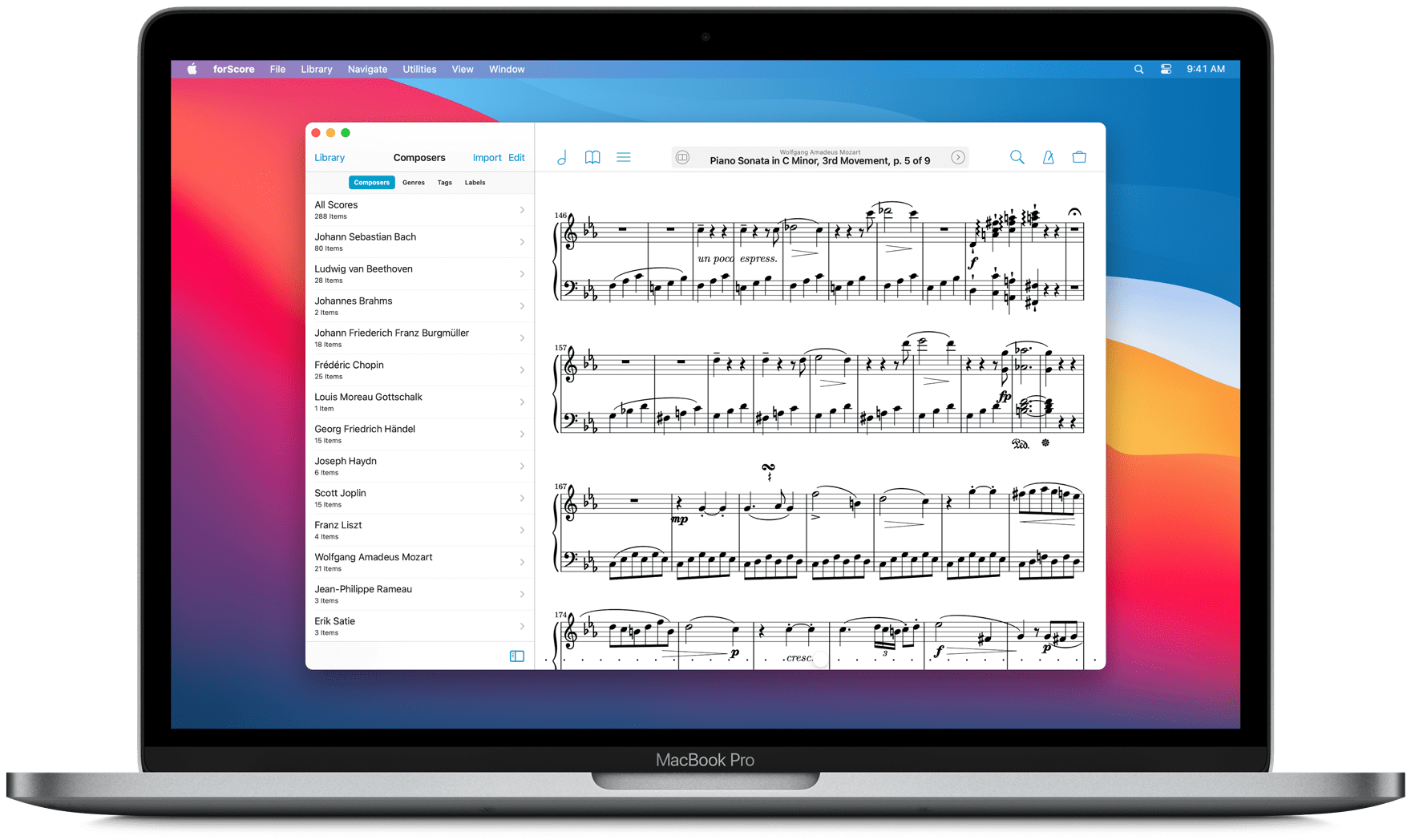The height and width of the screenshot is (840, 1411).
Task: Select Scott Joplin in the list
Action: (419, 499)
